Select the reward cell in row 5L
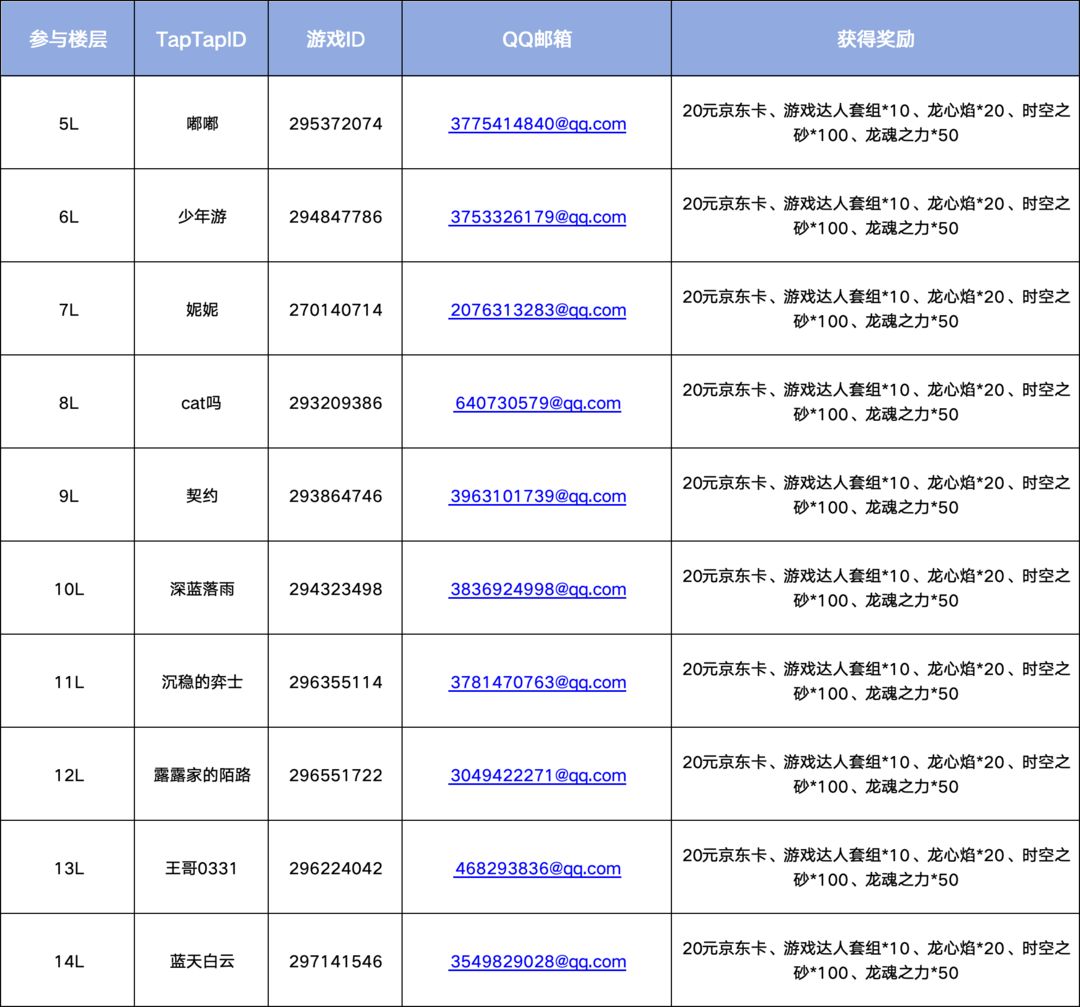The height and width of the screenshot is (1007, 1080). point(875,123)
